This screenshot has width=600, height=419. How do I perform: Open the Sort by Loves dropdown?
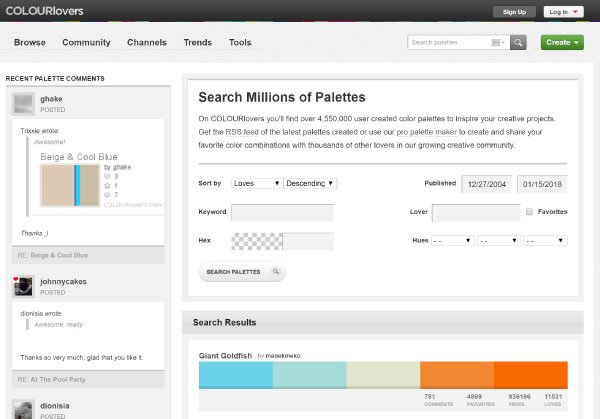(257, 183)
